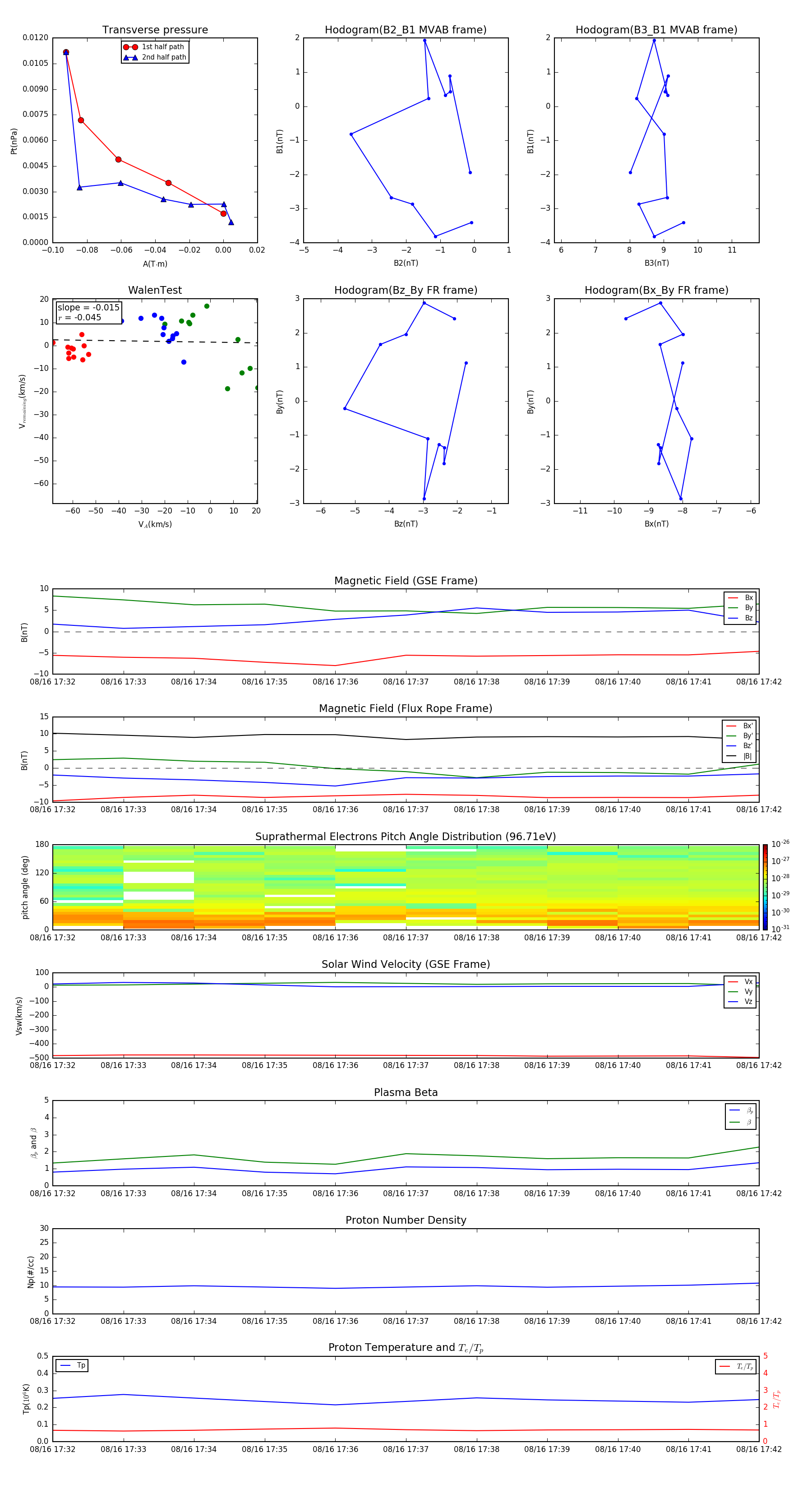Screen dimensions: 812x1489
Task: Click 'Tp(10^6K)' y-axis label
Action: pos(26,1399)
